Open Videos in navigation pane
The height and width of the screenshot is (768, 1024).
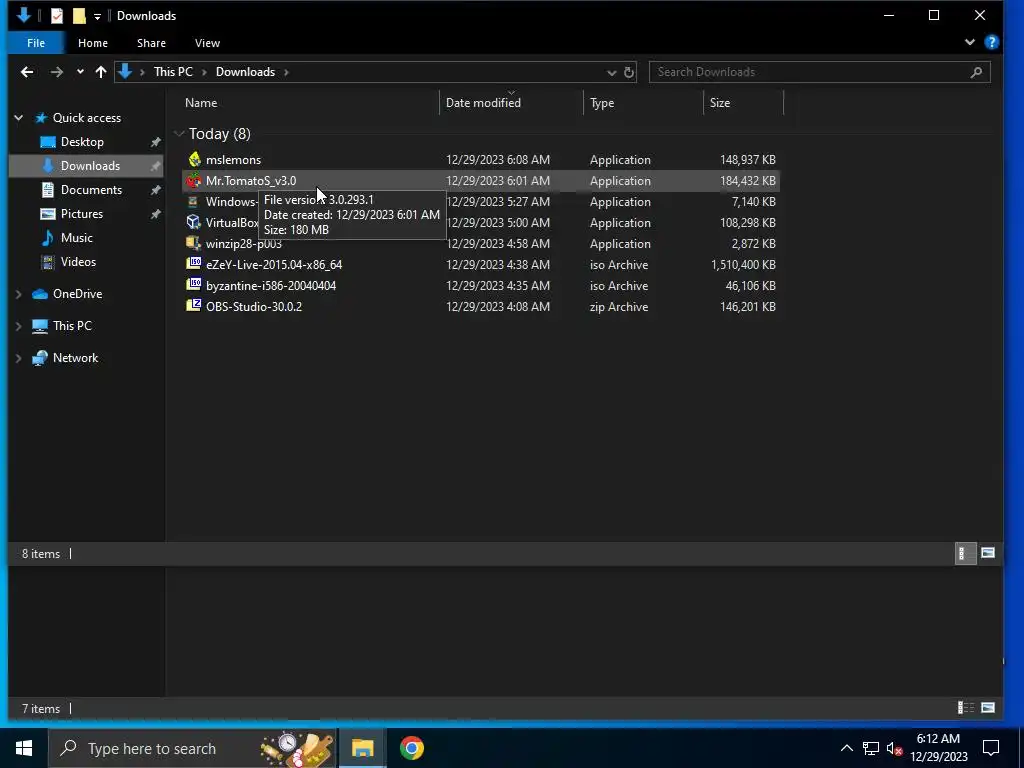pos(78,262)
